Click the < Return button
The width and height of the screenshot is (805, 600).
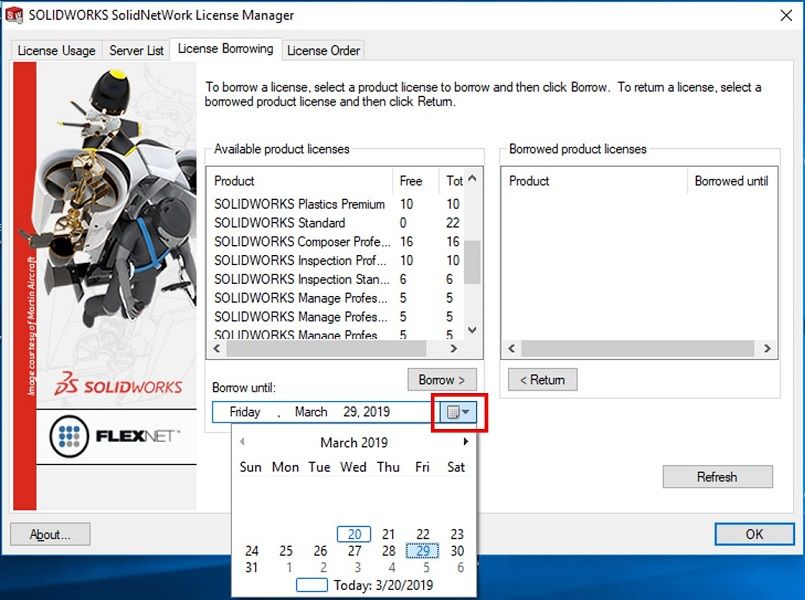pos(542,380)
